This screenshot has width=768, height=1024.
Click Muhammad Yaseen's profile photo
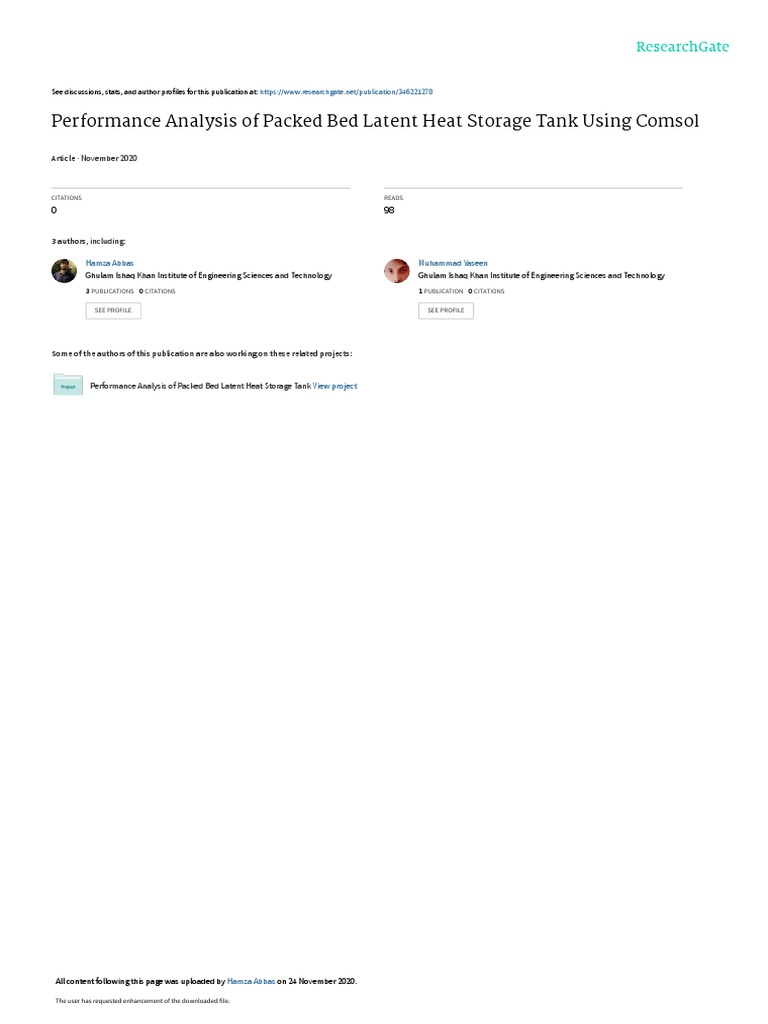396,270
